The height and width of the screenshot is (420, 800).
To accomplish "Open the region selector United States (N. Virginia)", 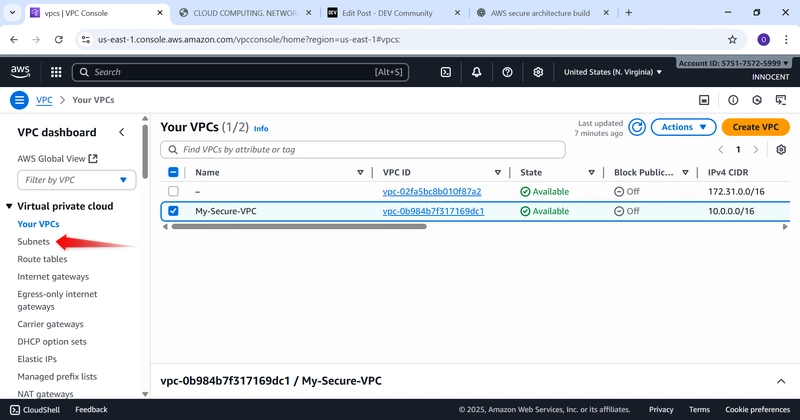I will (x=612, y=72).
